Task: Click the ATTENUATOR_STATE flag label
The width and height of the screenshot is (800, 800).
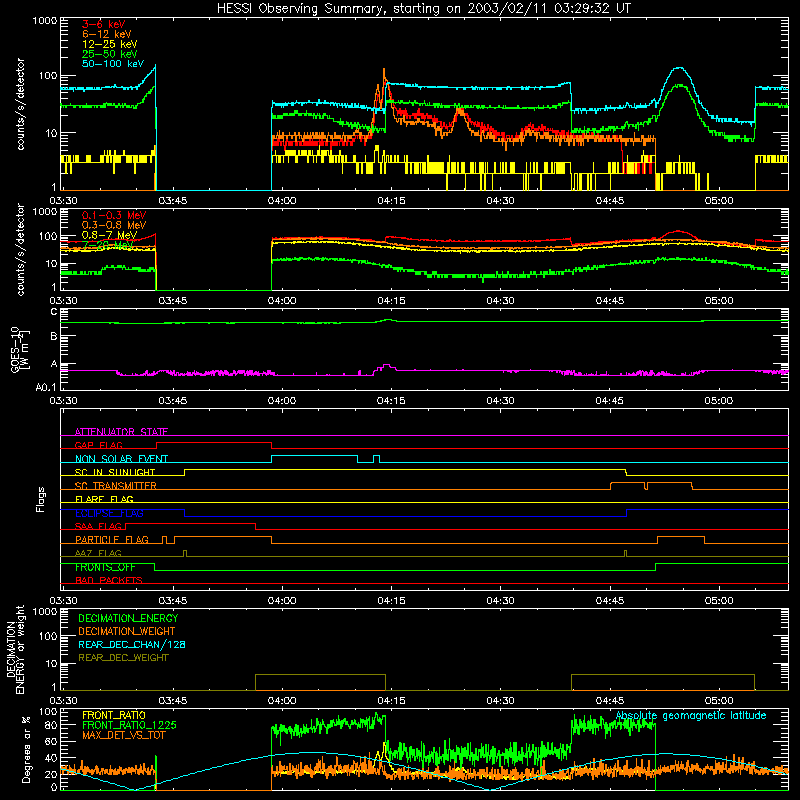Action: click(x=121, y=432)
